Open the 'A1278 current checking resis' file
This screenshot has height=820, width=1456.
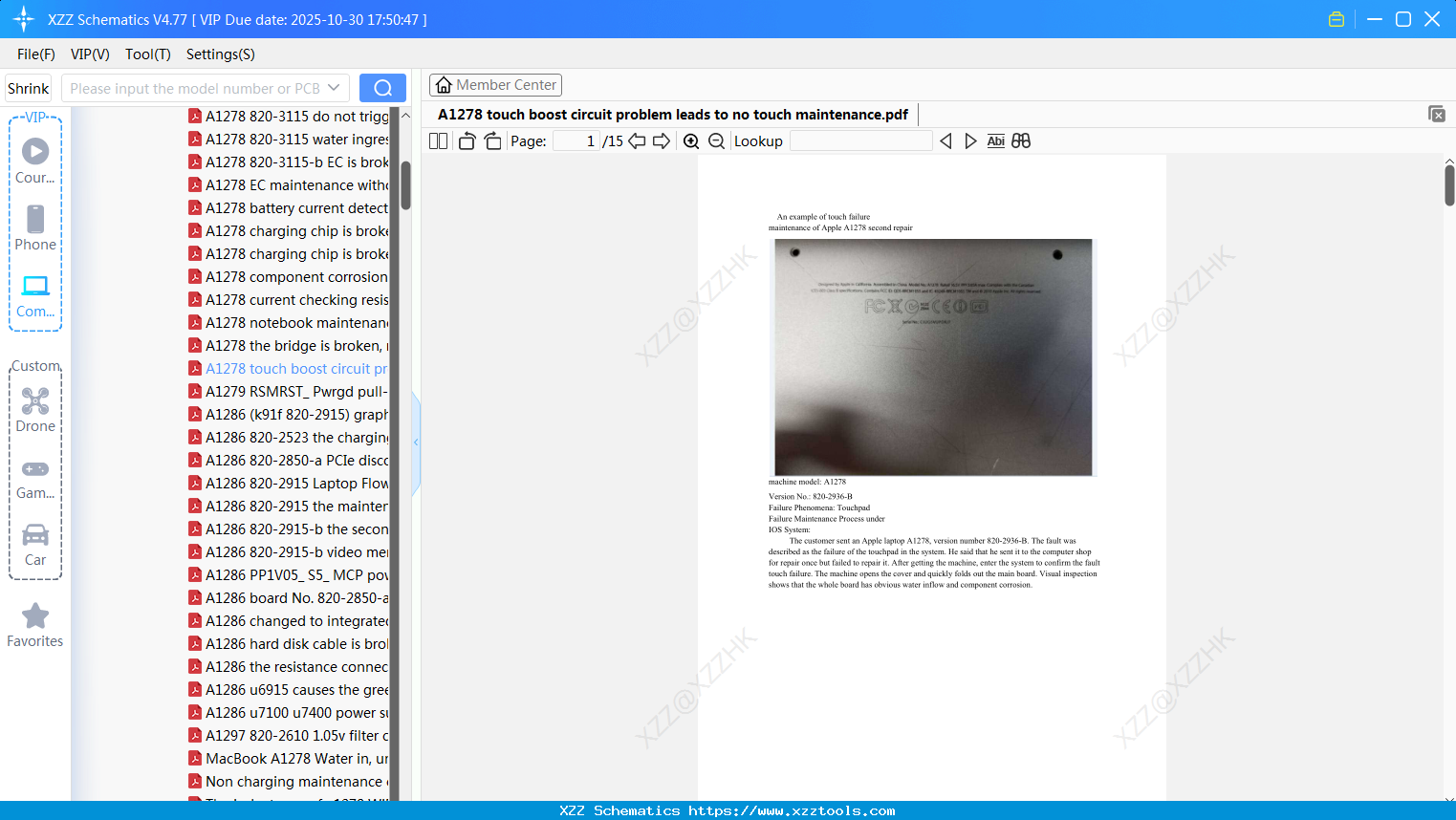point(288,300)
